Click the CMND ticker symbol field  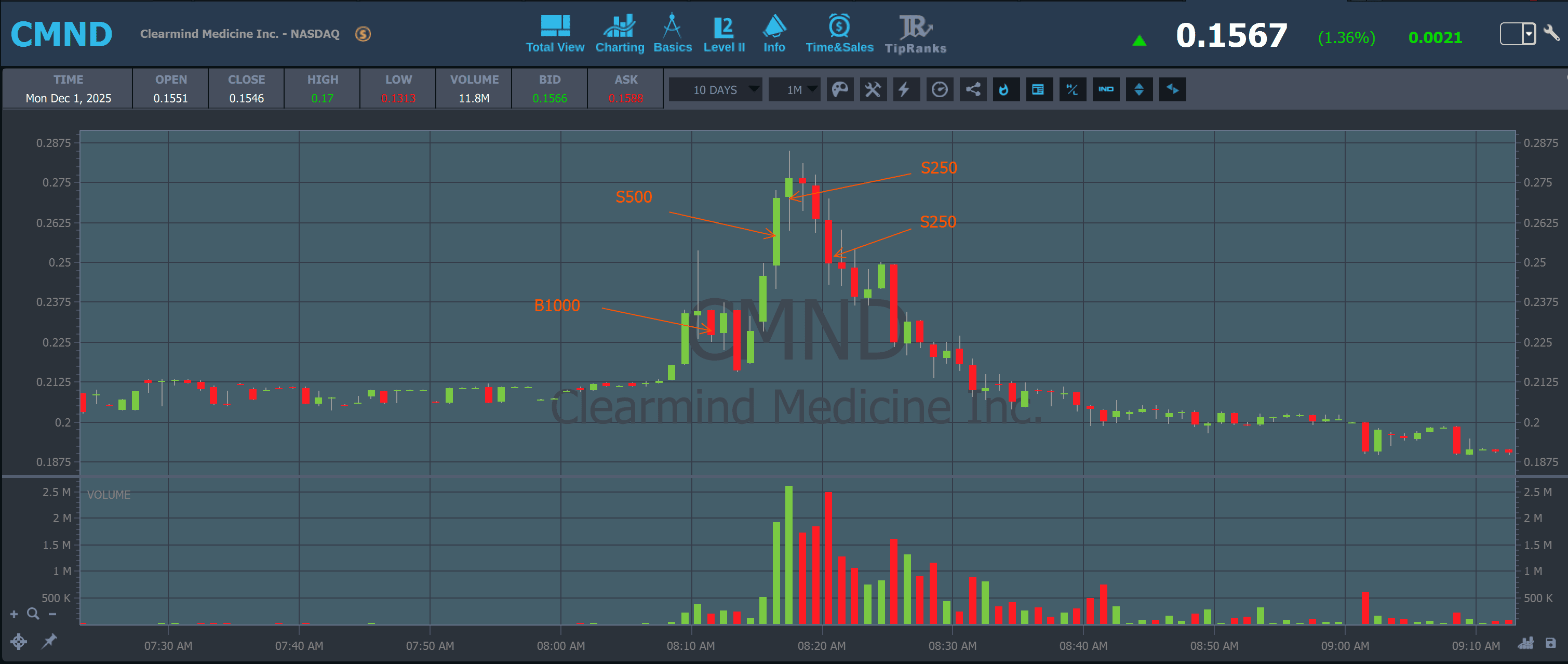click(x=61, y=35)
